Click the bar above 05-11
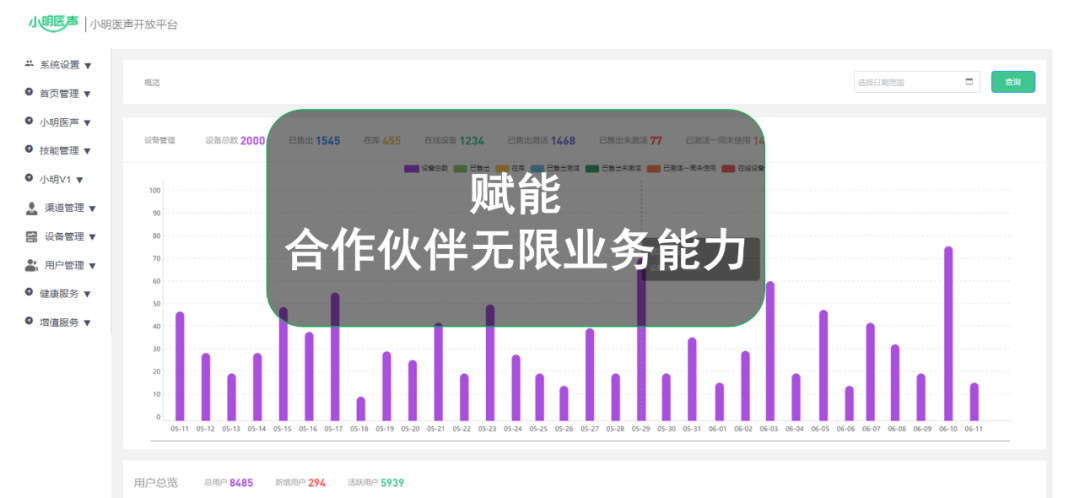The width and height of the screenshot is (1080, 498). coord(180,366)
